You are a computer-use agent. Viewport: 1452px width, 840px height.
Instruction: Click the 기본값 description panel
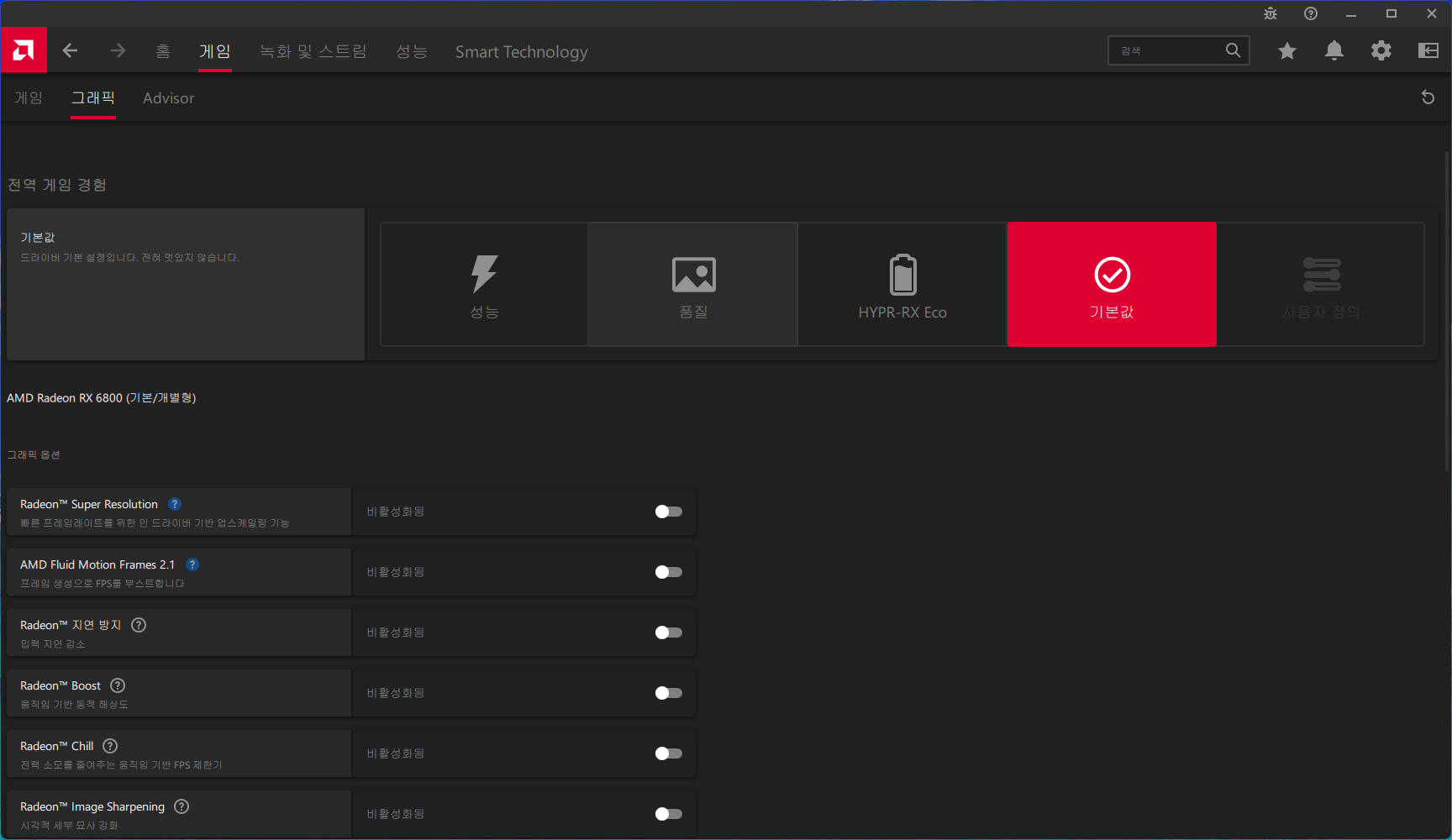186,285
